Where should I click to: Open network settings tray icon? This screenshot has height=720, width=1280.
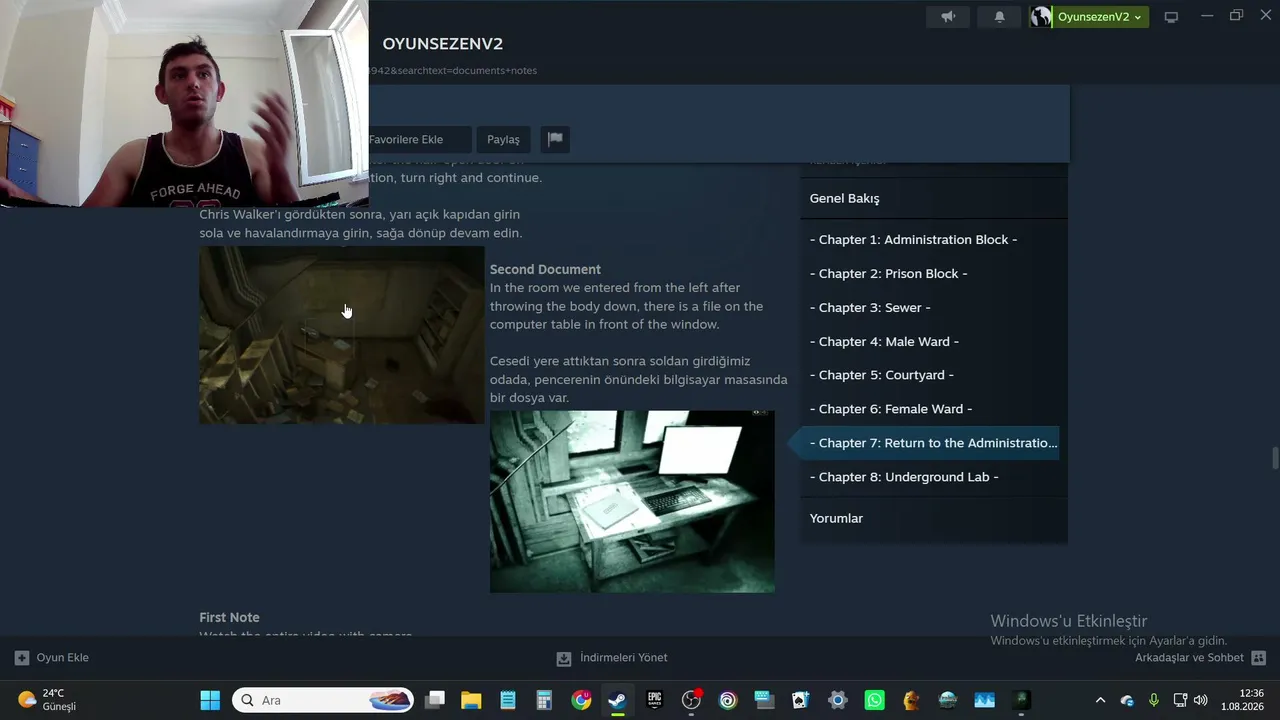pos(1180,700)
